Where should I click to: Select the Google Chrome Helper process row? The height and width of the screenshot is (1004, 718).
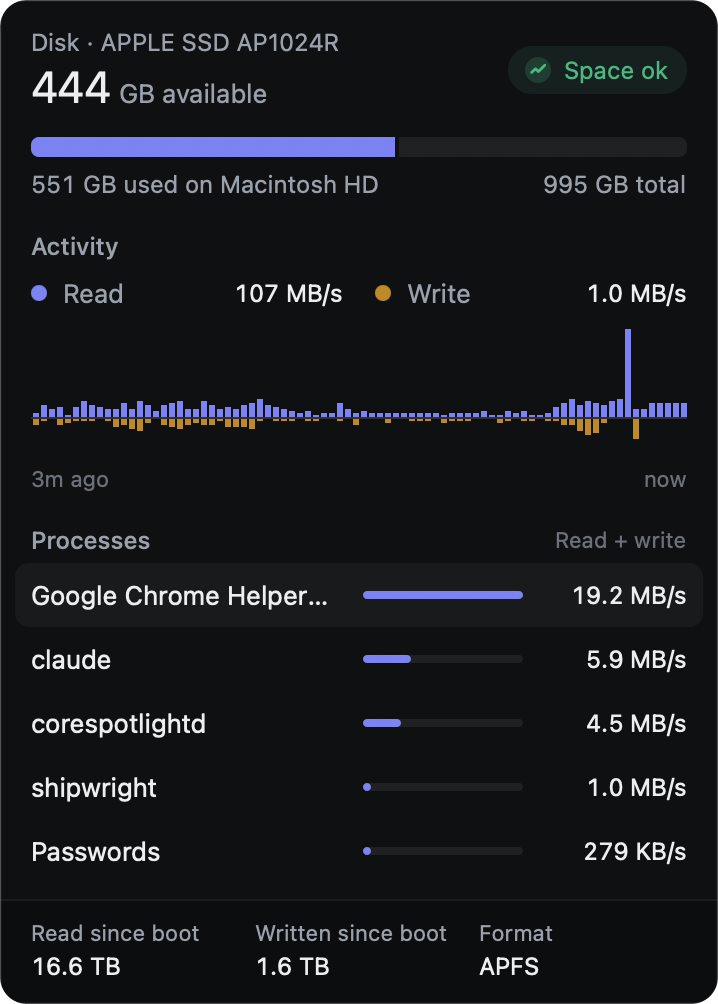click(359, 595)
